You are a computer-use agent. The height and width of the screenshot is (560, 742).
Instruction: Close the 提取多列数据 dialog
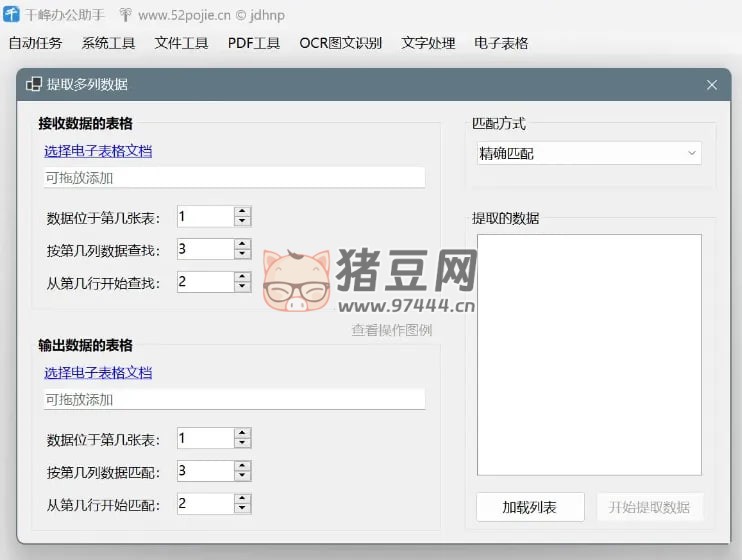pos(712,85)
